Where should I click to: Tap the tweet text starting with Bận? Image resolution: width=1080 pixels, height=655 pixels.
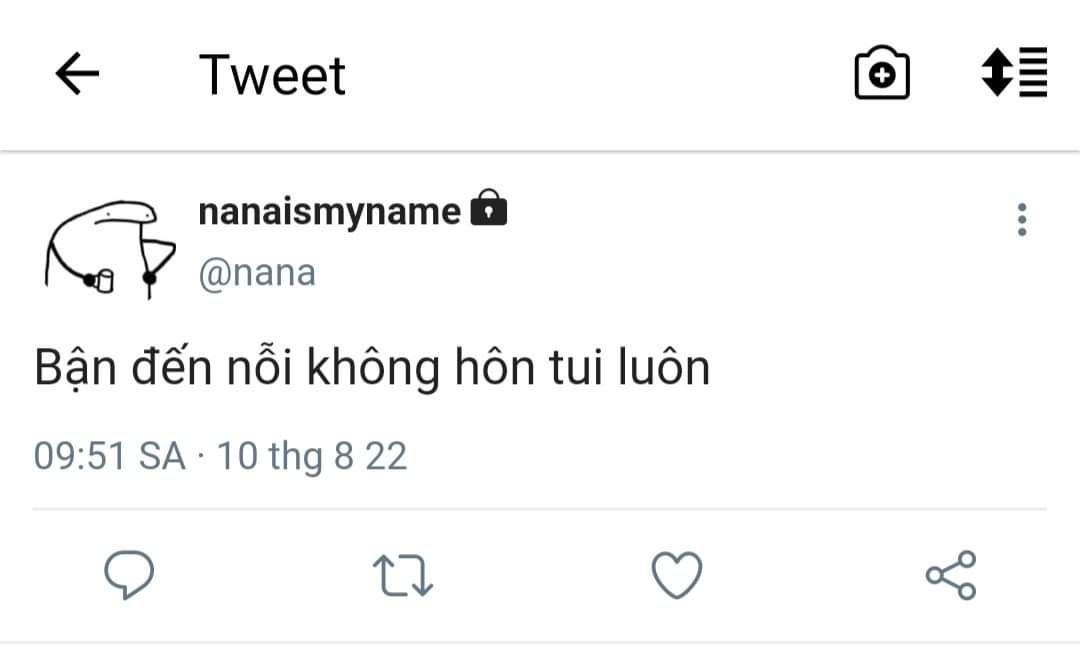point(372,368)
